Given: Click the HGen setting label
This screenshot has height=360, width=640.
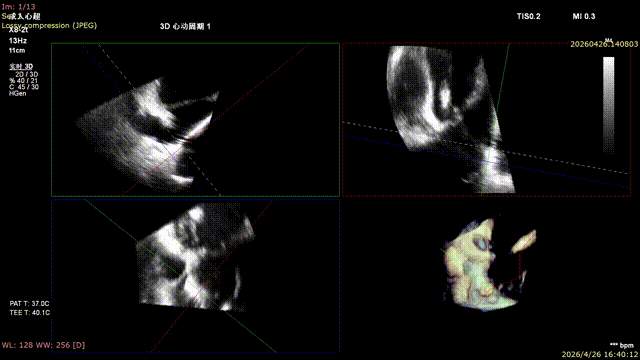Looking at the screenshot, I should coord(18,93).
